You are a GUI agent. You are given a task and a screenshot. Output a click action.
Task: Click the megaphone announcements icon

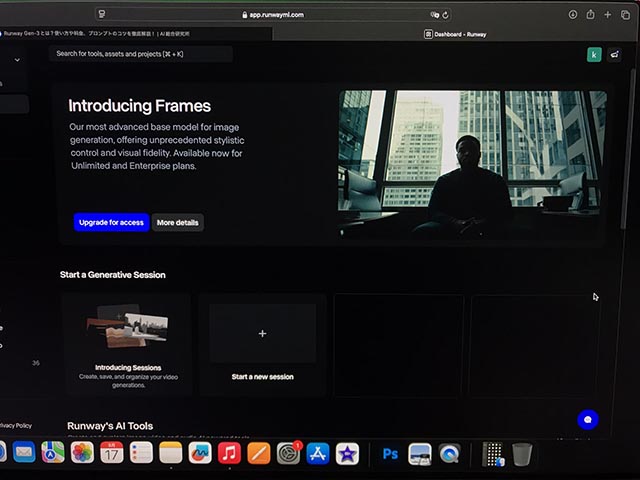(615, 54)
